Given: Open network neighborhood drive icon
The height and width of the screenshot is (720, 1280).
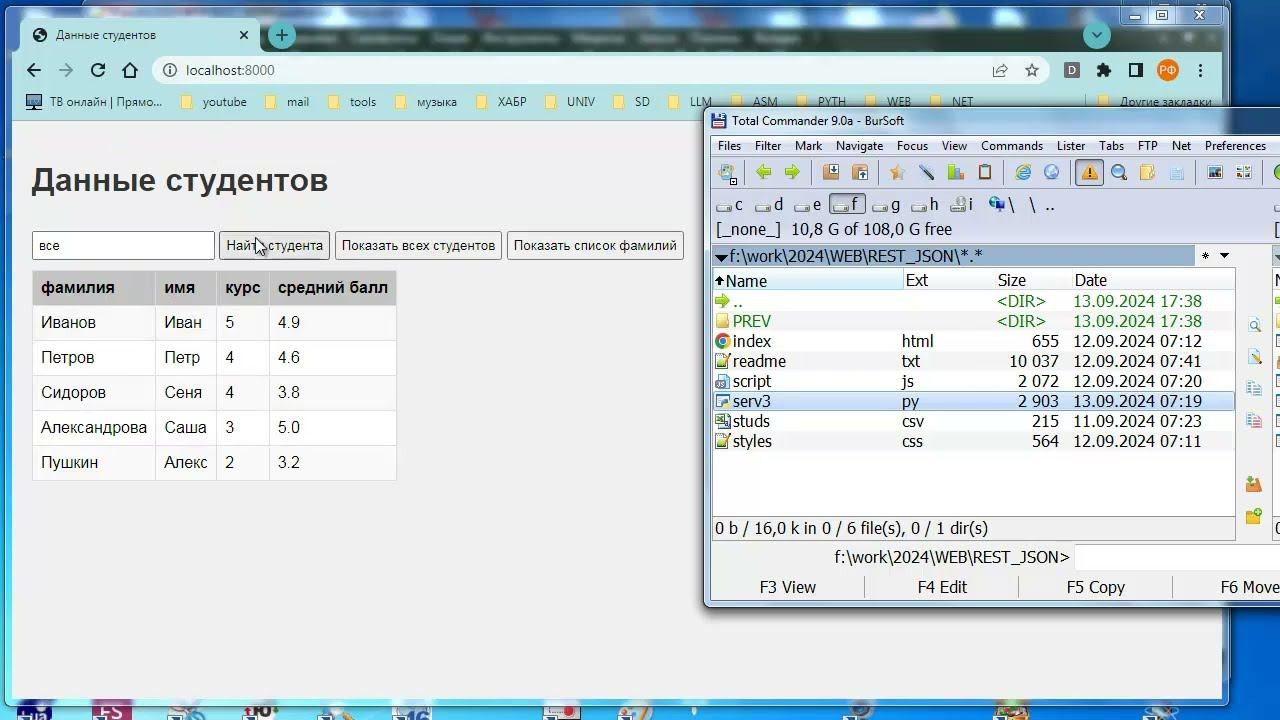Looking at the screenshot, I should tap(1001, 205).
